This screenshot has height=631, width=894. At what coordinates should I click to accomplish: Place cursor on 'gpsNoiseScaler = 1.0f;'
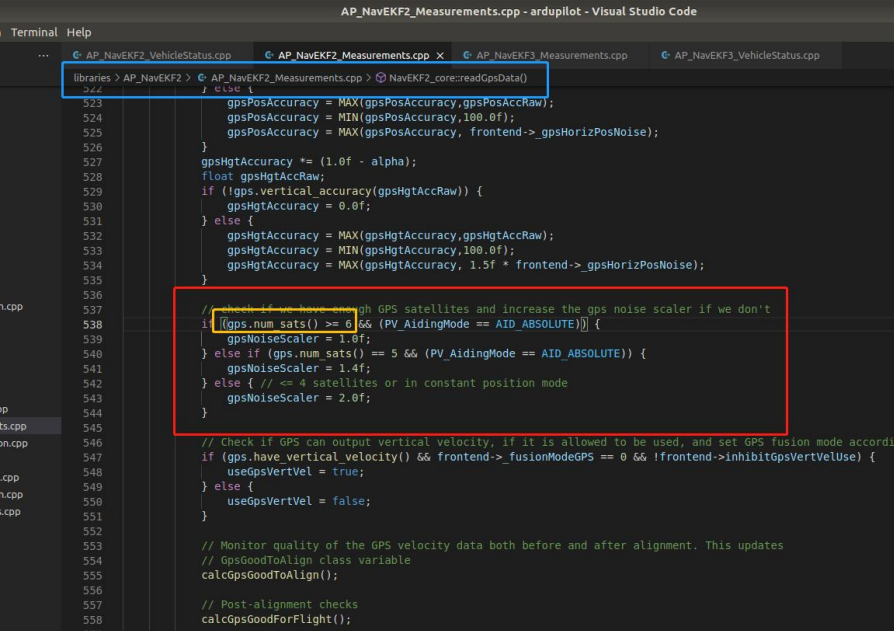tap(299, 339)
